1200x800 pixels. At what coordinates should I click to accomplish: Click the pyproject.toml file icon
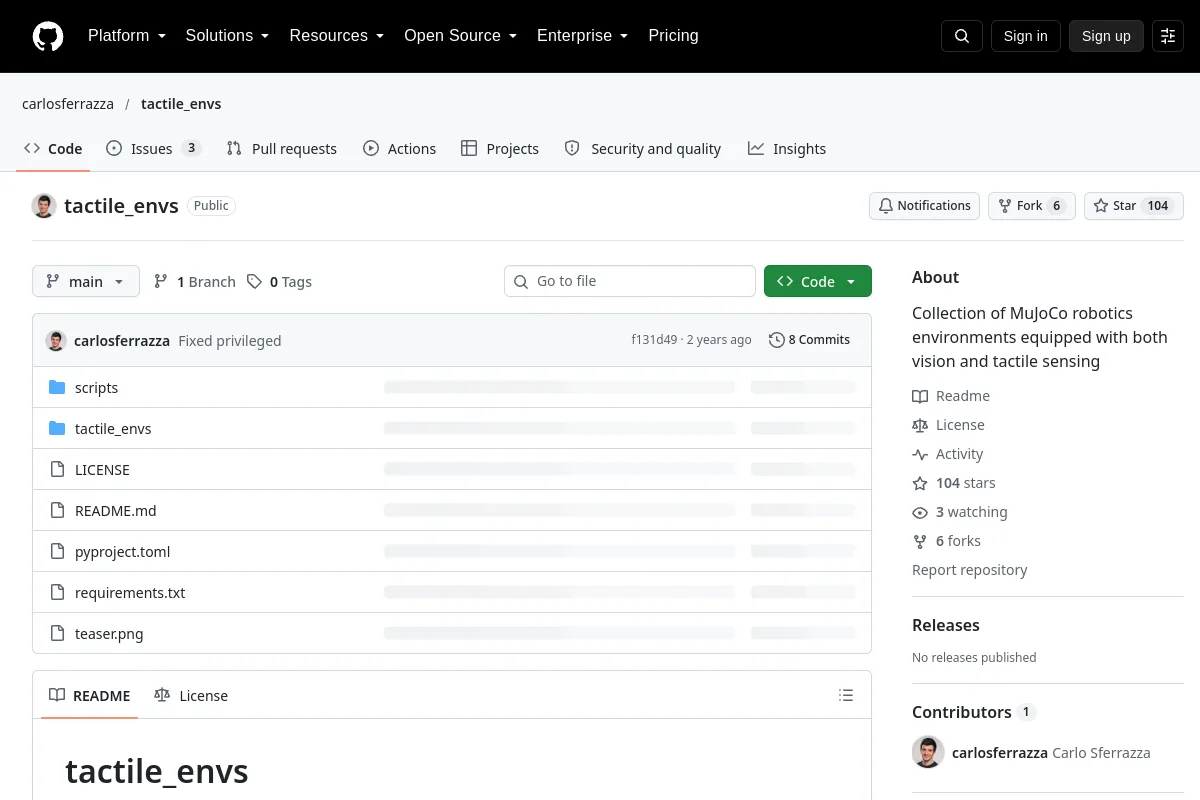point(57,552)
